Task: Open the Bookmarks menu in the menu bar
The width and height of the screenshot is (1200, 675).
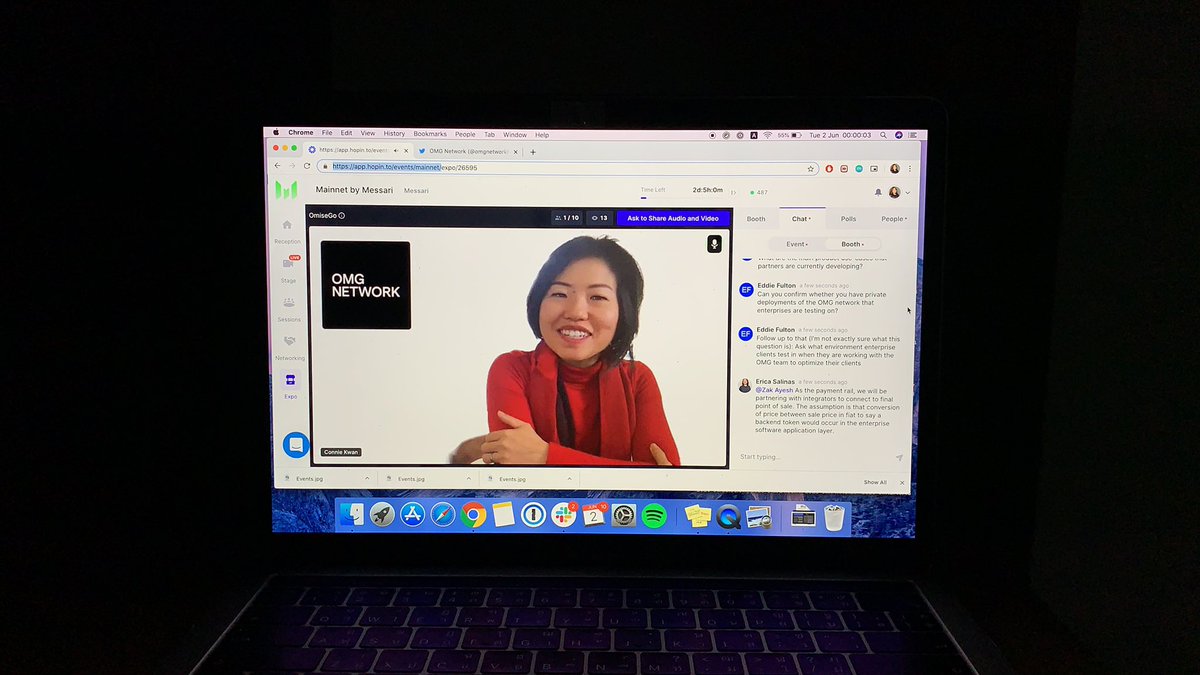Action: click(x=430, y=133)
